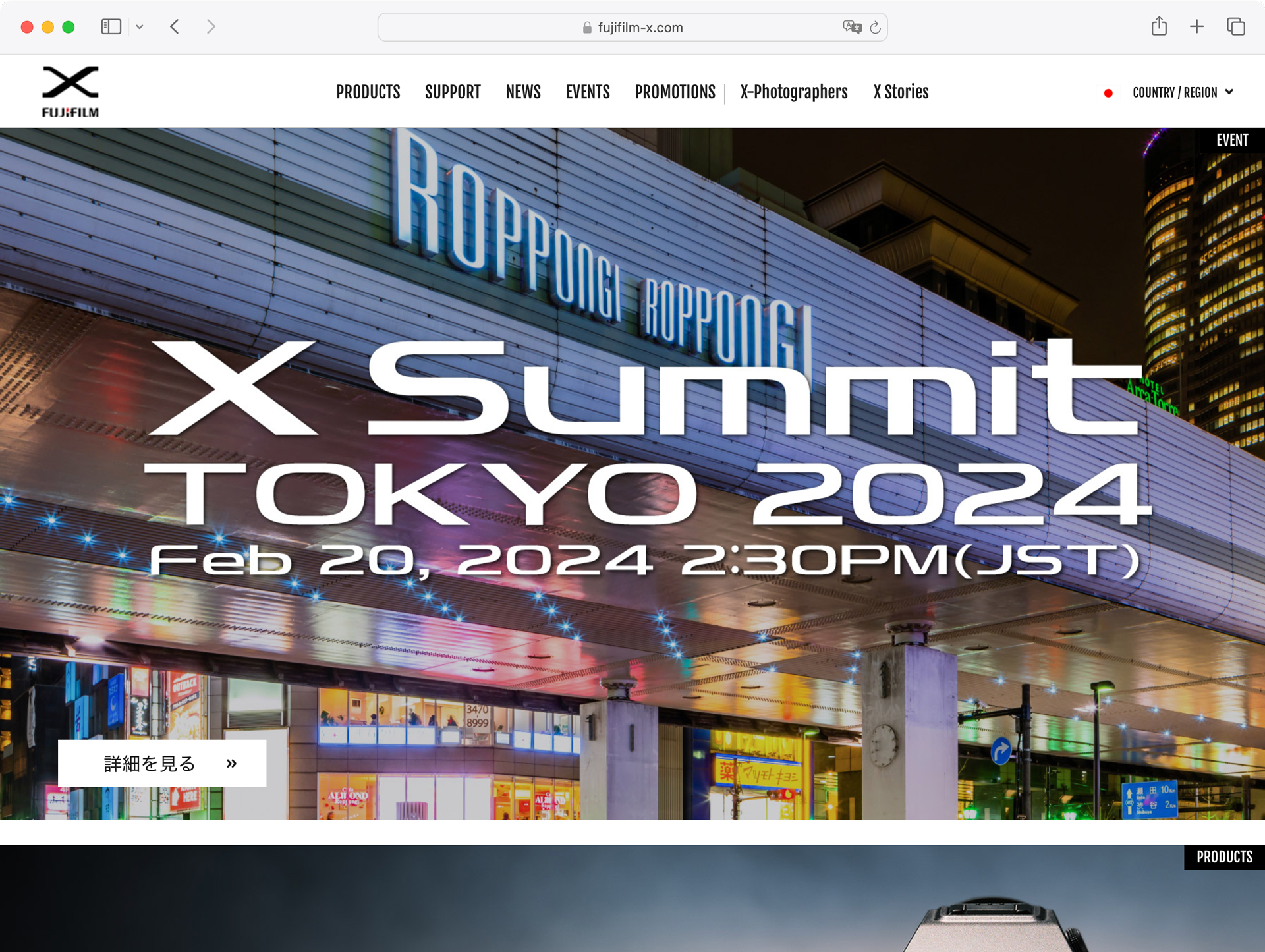Screen dimensions: 1265x952
Task: Show the tab overview icon
Action: tap(1235, 26)
